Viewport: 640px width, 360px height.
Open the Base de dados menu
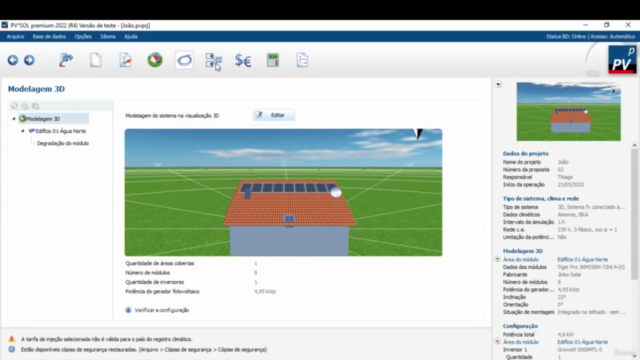click(49, 36)
